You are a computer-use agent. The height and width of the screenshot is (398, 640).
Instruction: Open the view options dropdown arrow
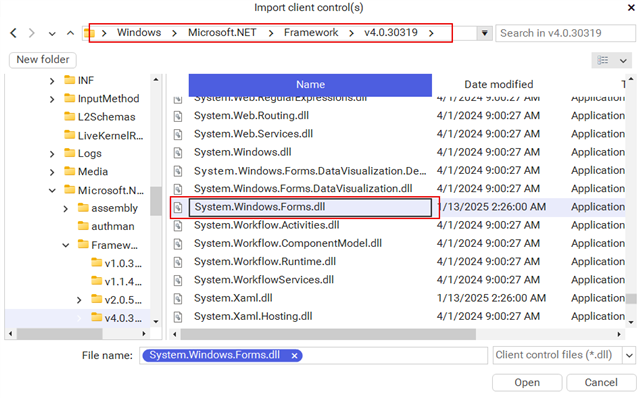(x=623, y=61)
